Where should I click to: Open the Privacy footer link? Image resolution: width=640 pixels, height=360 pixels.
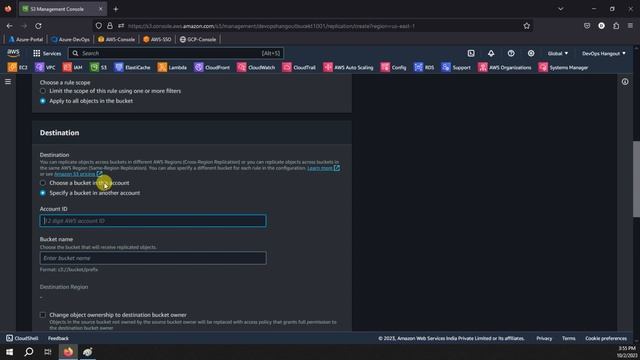(544, 338)
